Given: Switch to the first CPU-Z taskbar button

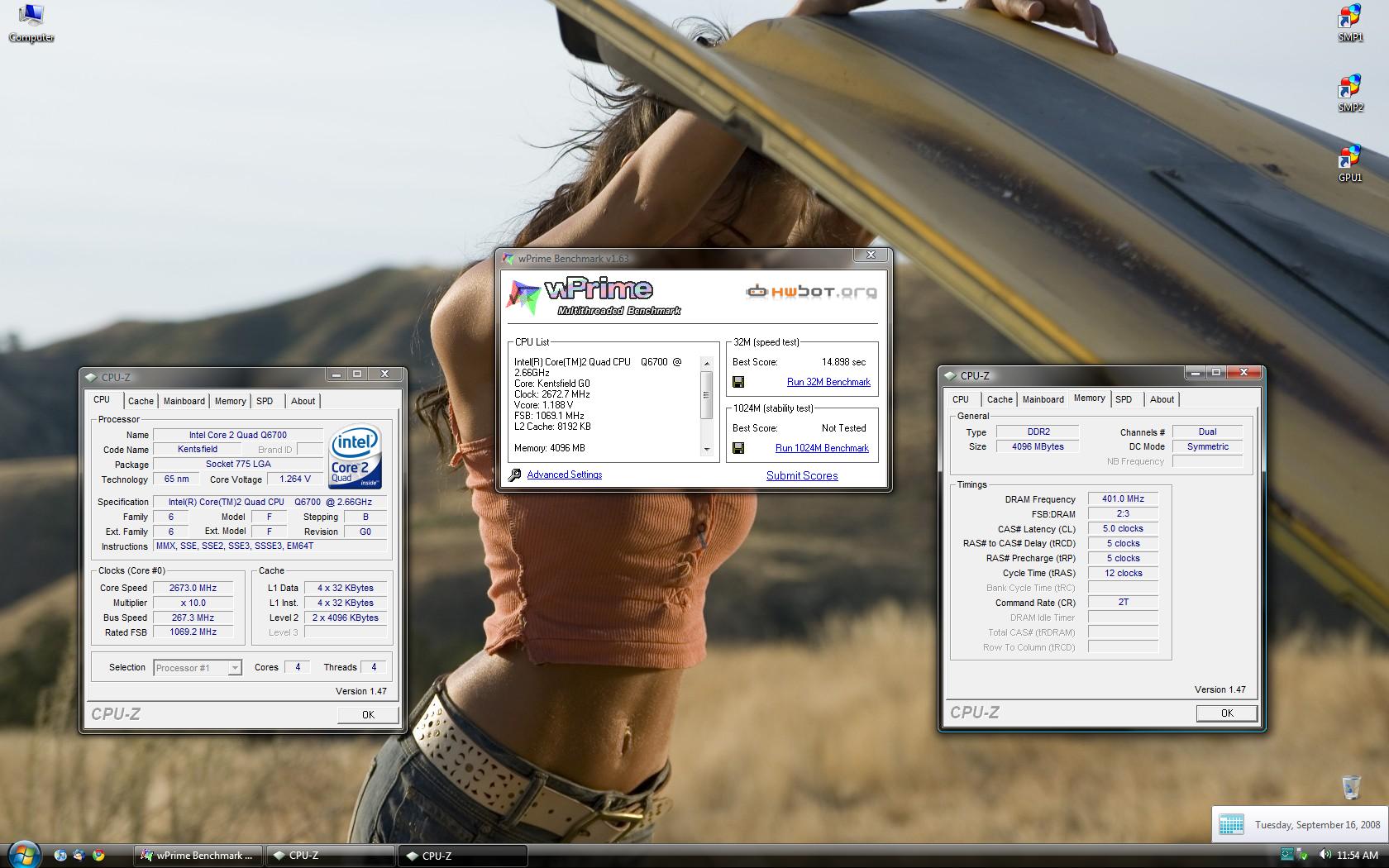Looking at the screenshot, I should point(331,856).
